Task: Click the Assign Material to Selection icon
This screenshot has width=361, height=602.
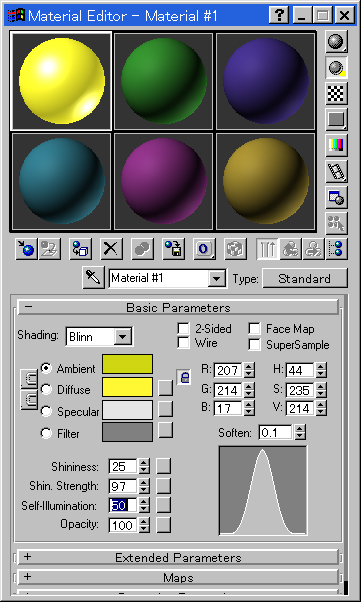Action: [x=81, y=249]
